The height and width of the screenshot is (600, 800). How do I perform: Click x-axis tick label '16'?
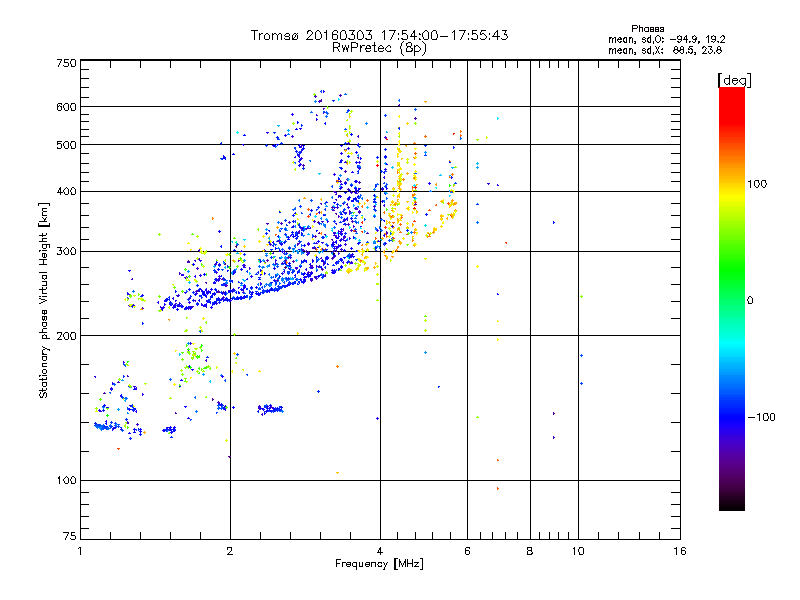(680, 551)
